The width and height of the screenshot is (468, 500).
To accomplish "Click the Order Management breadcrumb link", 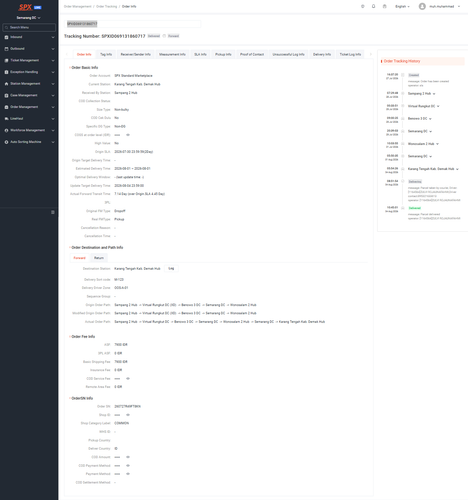I will [78, 7].
